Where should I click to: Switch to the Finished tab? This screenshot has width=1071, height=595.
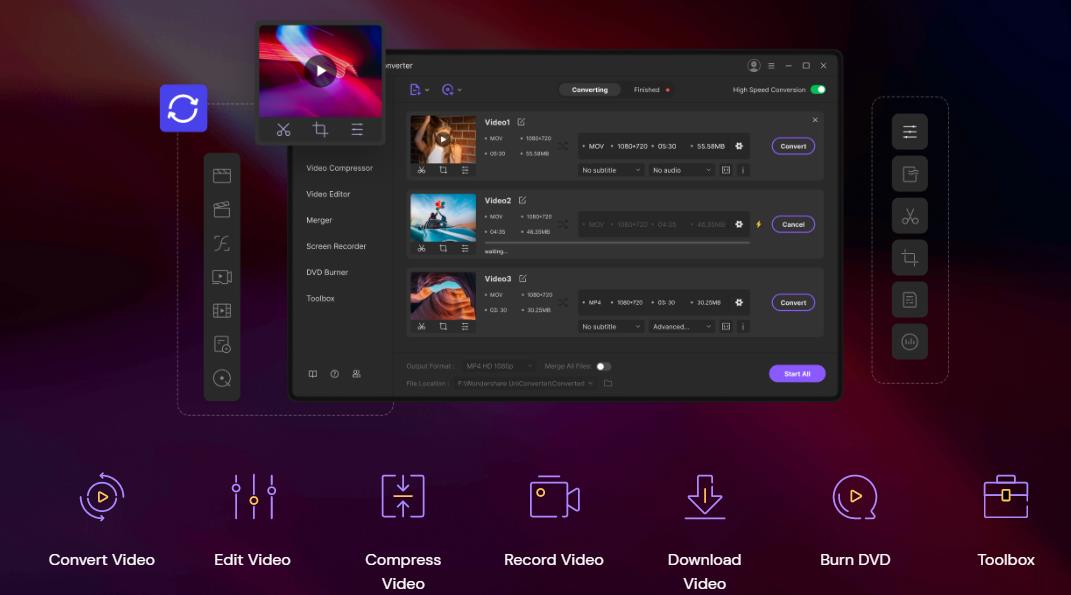point(647,90)
